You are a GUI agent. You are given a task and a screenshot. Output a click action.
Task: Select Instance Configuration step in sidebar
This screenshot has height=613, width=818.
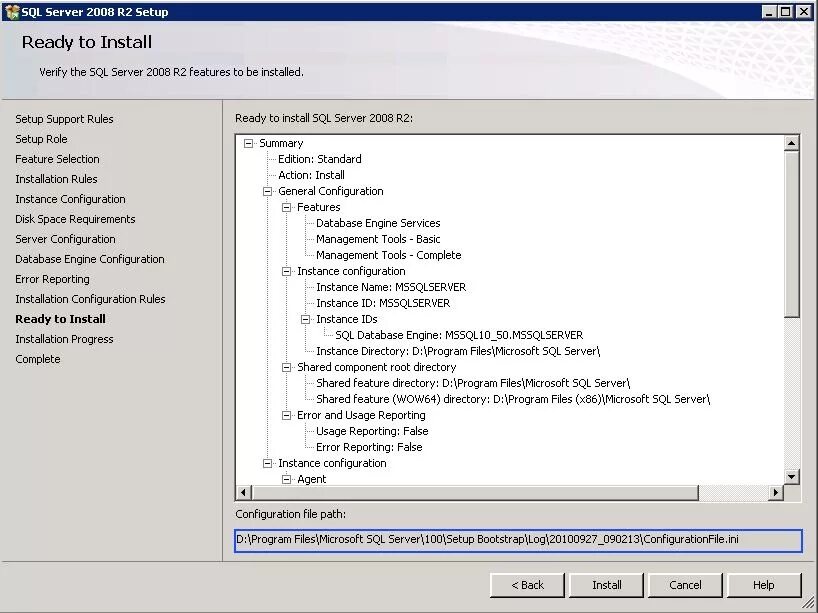[x=70, y=199]
